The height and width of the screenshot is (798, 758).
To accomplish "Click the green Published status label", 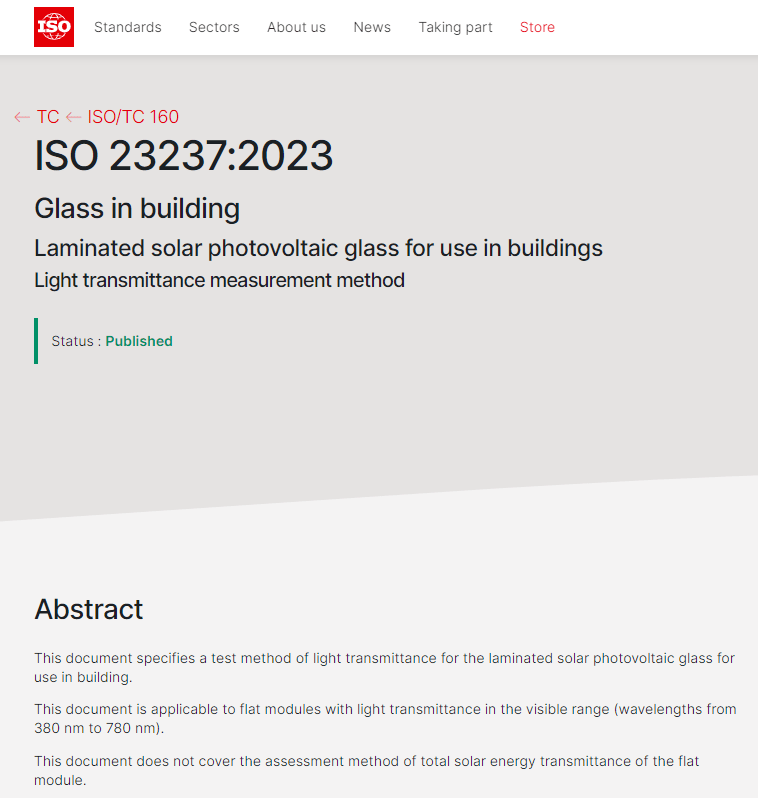I will coord(139,341).
